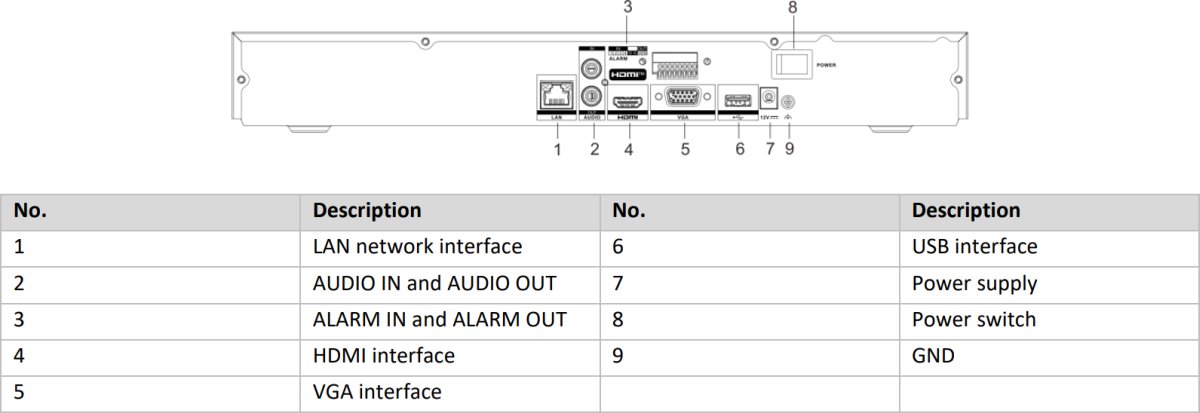Click the alarm terminal block
This screenshot has height=413, width=1200.
(676, 67)
